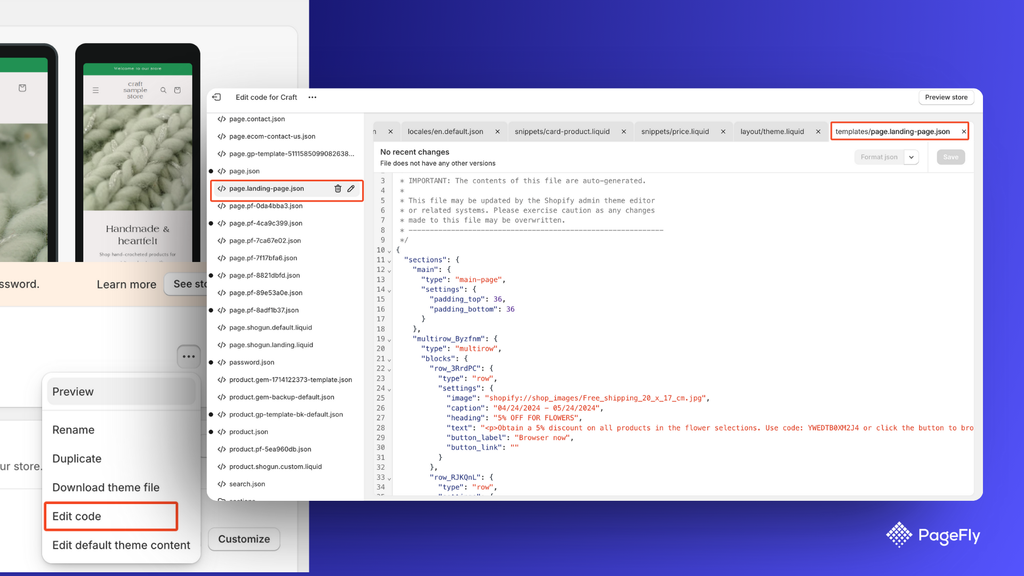Close the layout/theme.liquid tab

[818, 131]
